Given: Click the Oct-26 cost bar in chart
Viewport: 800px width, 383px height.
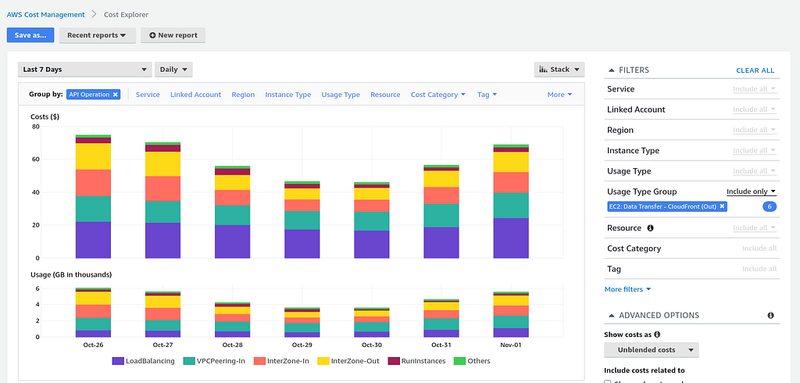Looking at the screenshot, I should click(93, 196).
